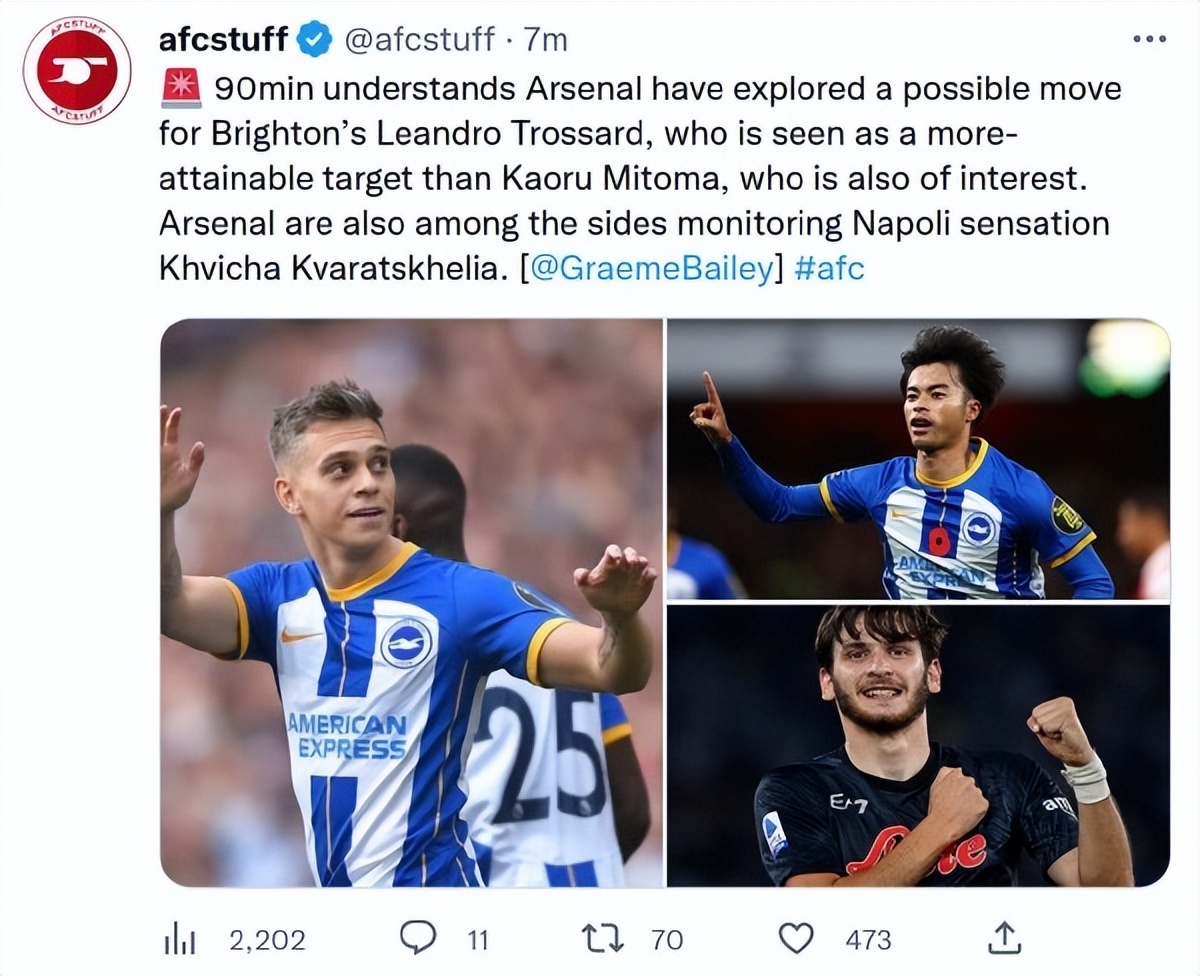1200x976 pixels.
Task: Click the #afc hashtag
Action: click(829, 270)
